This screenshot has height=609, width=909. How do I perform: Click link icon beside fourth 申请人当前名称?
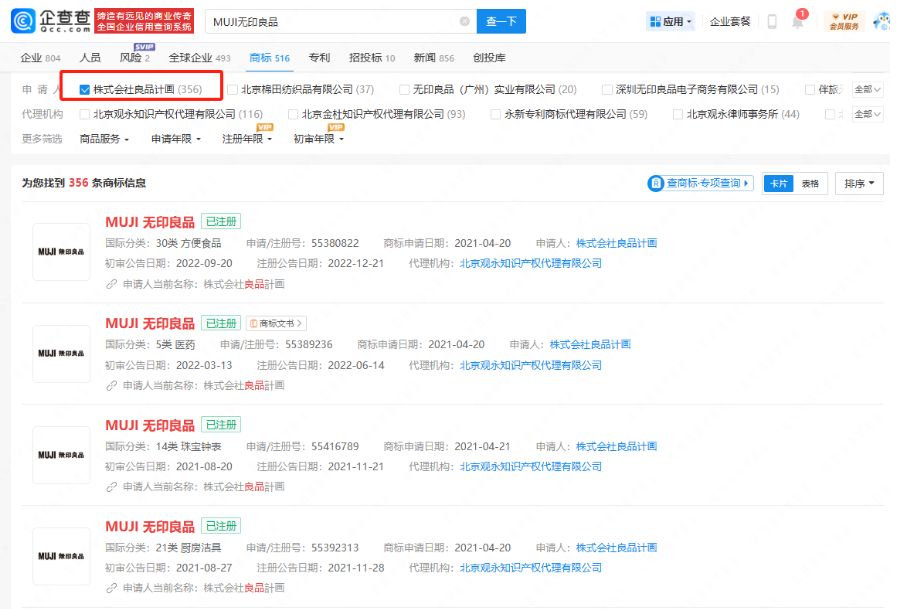pyautogui.click(x=111, y=588)
